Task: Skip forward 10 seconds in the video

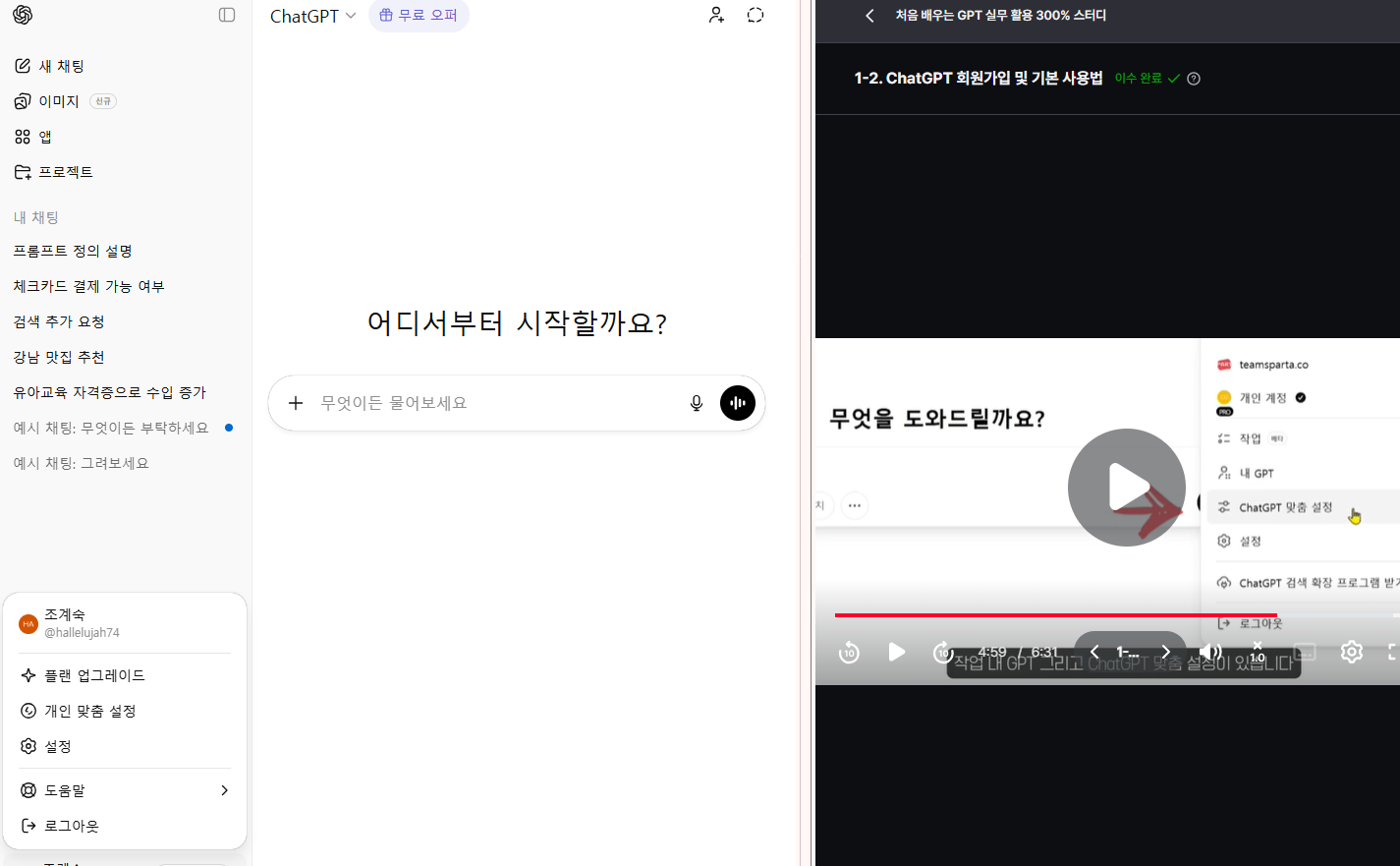Action: click(x=943, y=652)
